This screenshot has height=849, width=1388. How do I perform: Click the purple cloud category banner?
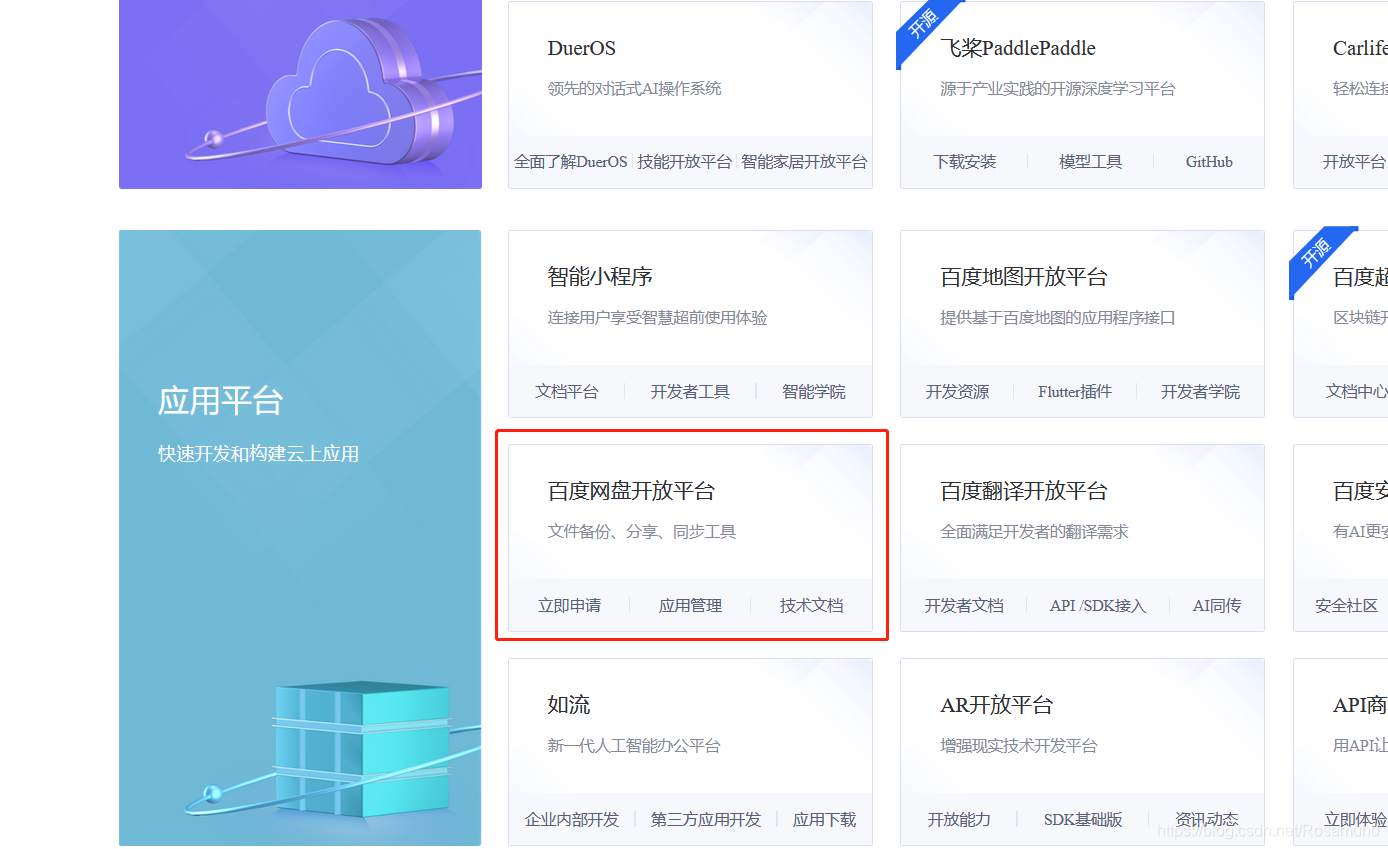pos(300,94)
